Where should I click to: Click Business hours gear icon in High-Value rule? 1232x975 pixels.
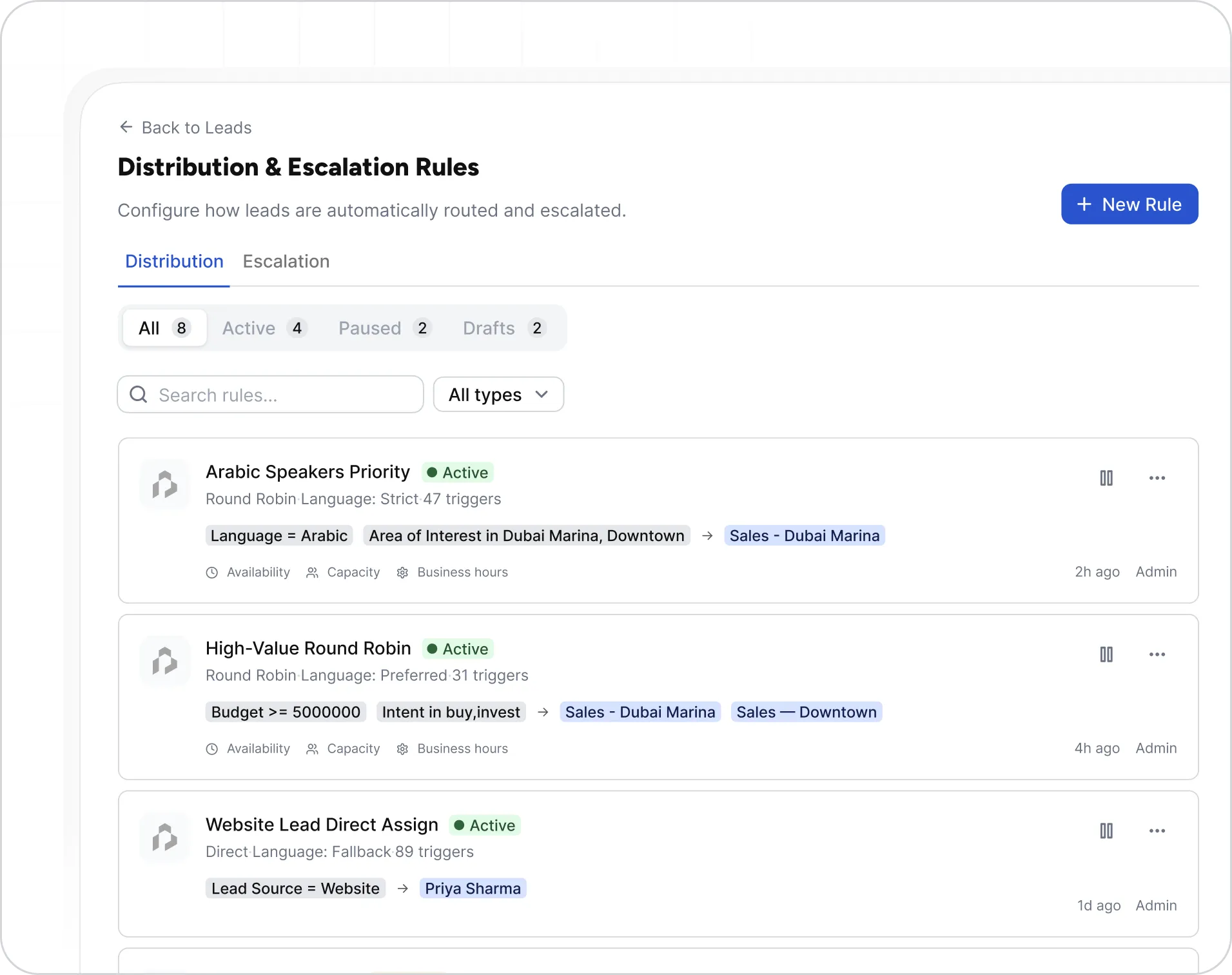pyautogui.click(x=402, y=749)
